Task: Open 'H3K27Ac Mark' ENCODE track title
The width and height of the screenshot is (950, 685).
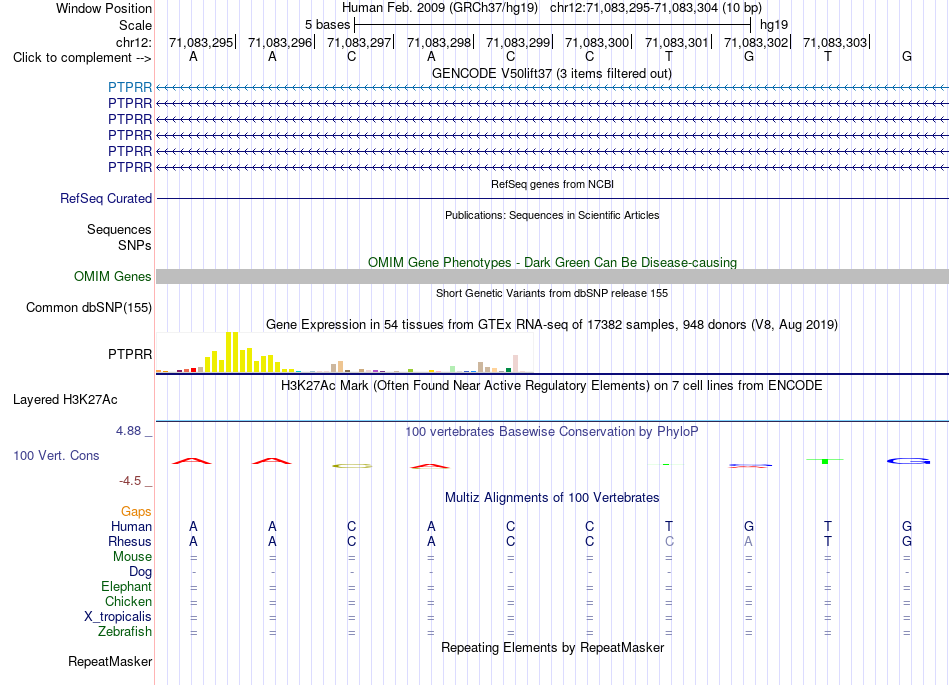Action: 552,386
